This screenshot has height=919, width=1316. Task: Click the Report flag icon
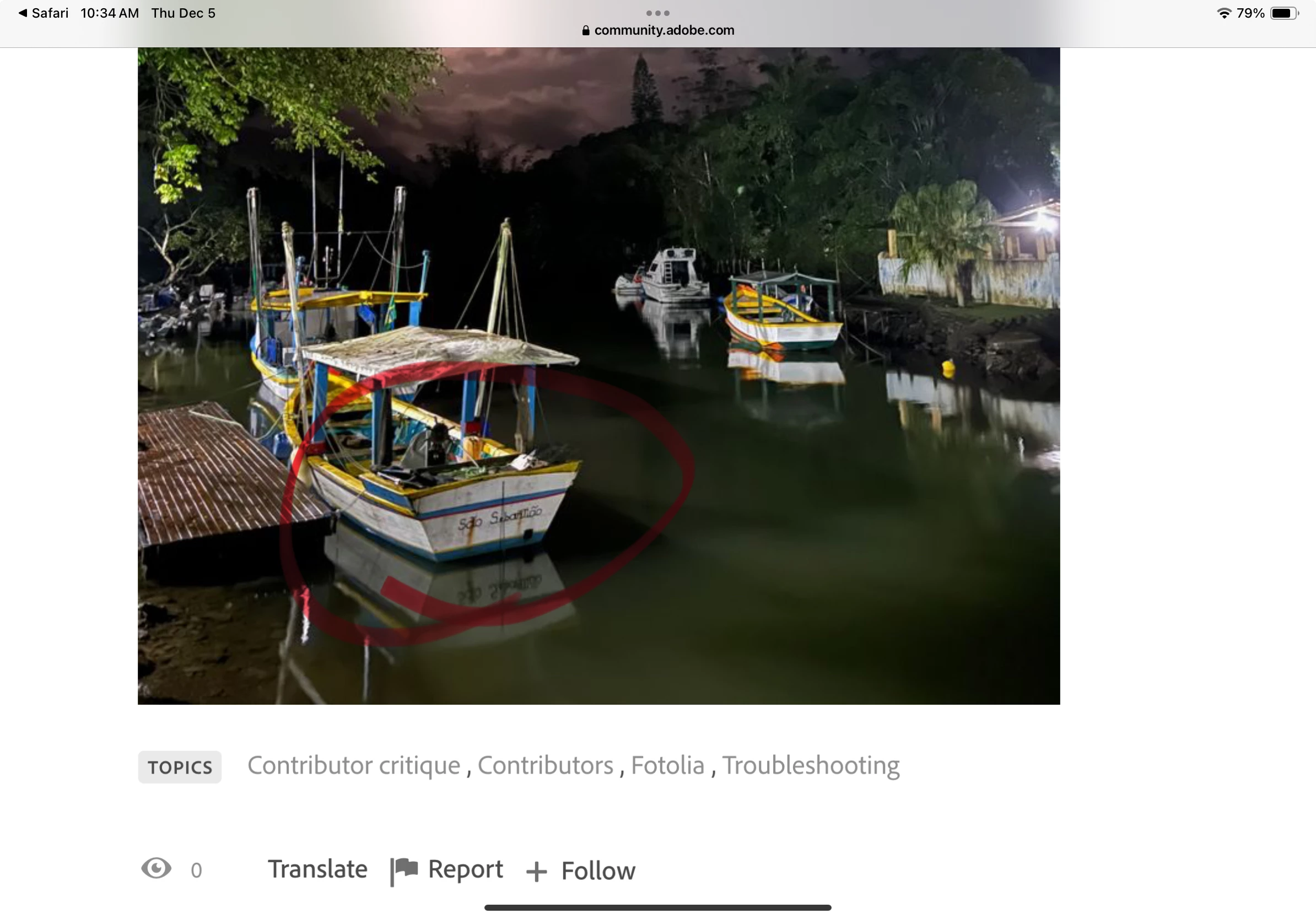tap(404, 871)
